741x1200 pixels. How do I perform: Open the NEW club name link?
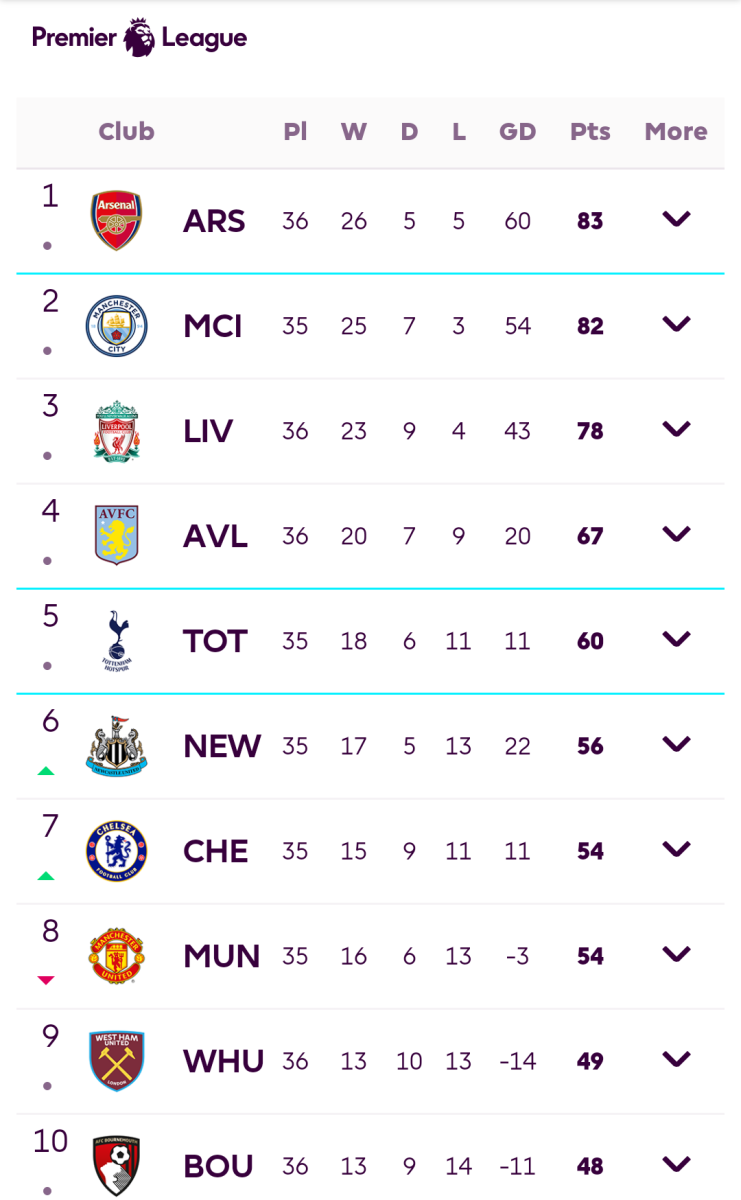coord(222,746)
